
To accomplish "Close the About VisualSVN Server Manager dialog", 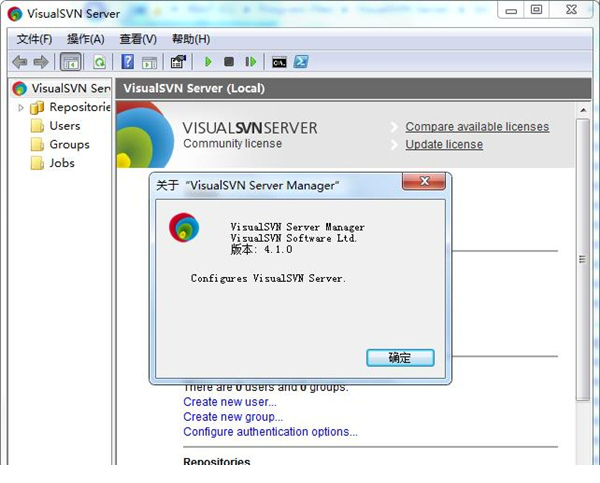I will [x=424, y=181].
